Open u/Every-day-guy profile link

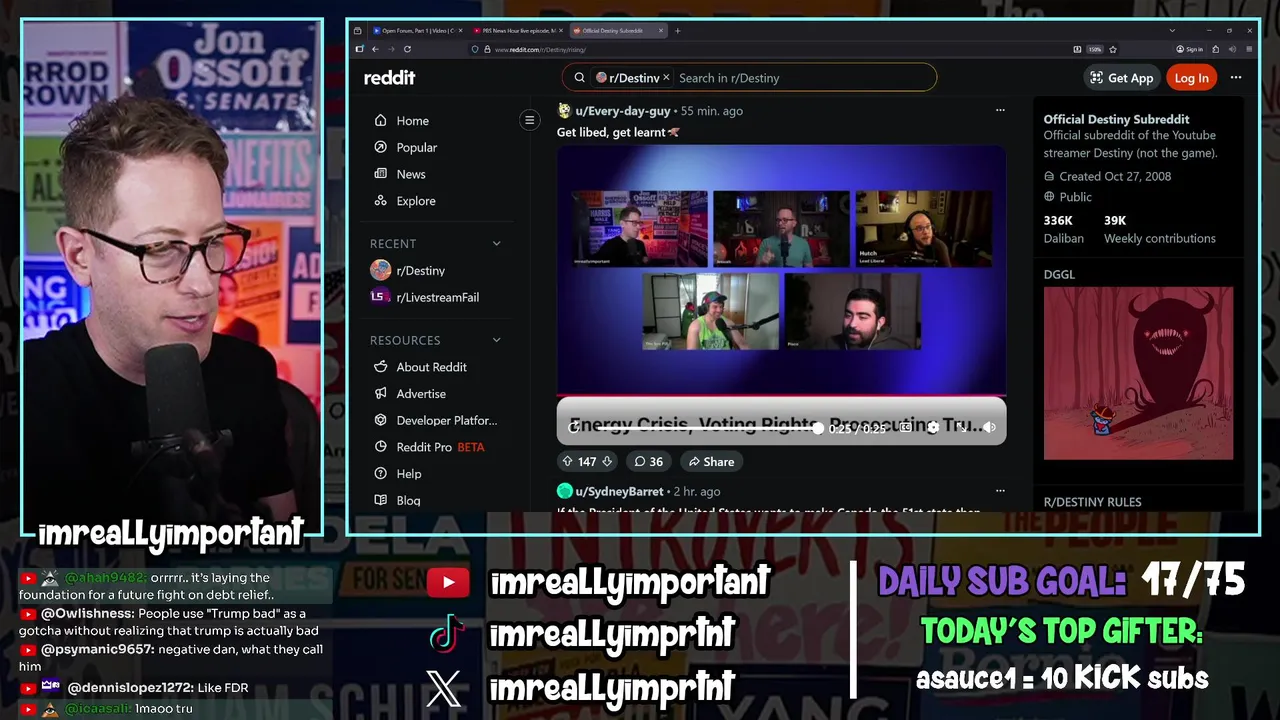pos(622,111)
